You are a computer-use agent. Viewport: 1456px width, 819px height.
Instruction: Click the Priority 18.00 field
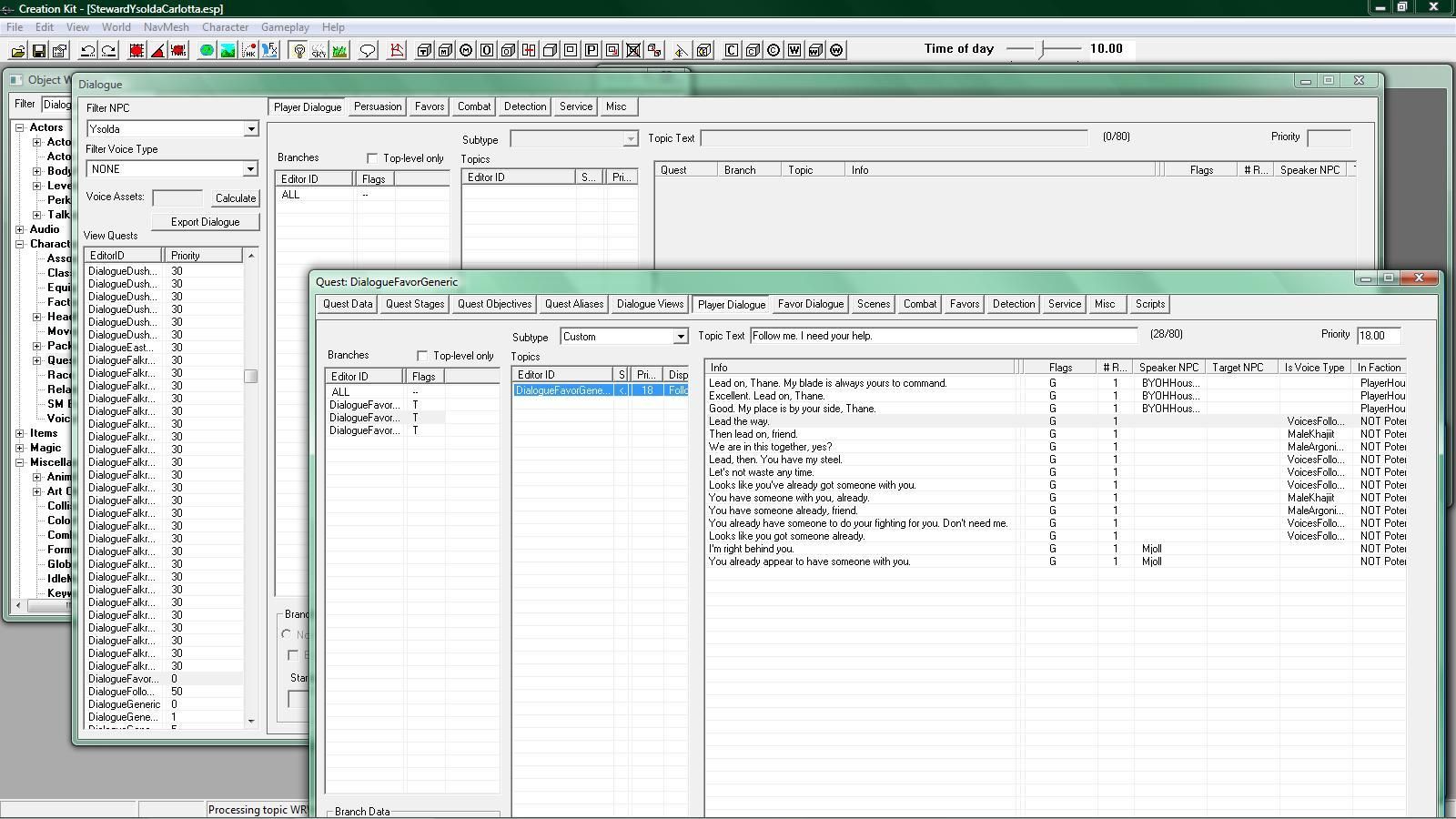(1378, 336)
